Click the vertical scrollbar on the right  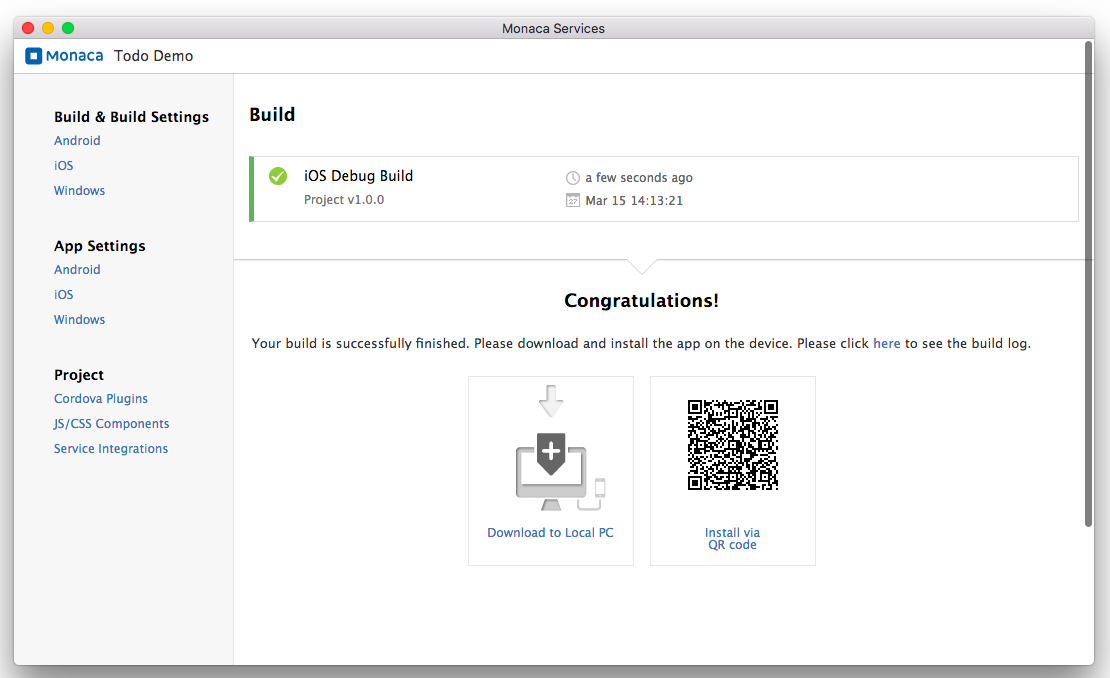click(x=1088, y=280)
